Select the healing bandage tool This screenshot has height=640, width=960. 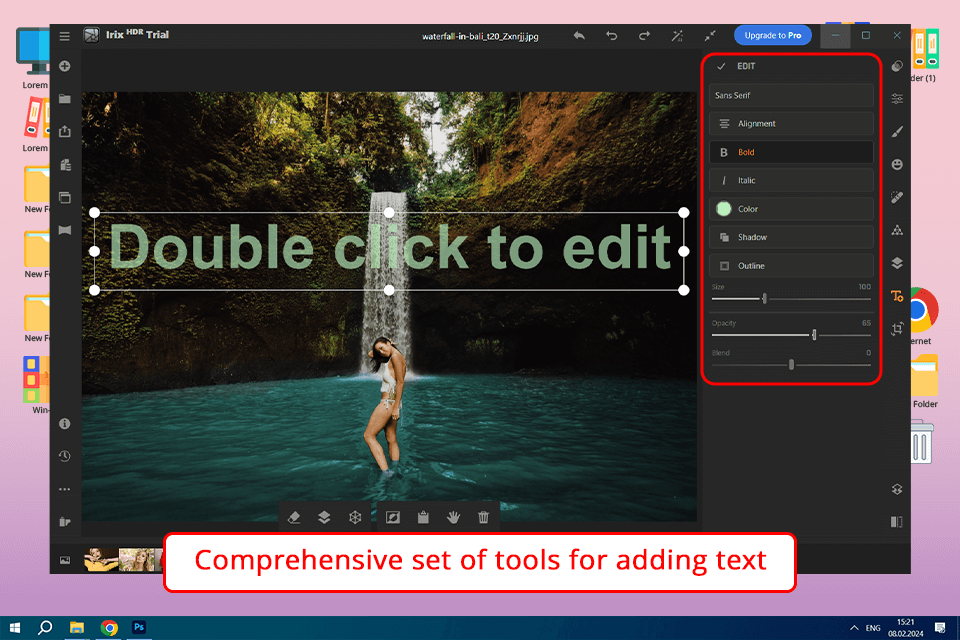[x=897, y=197]
